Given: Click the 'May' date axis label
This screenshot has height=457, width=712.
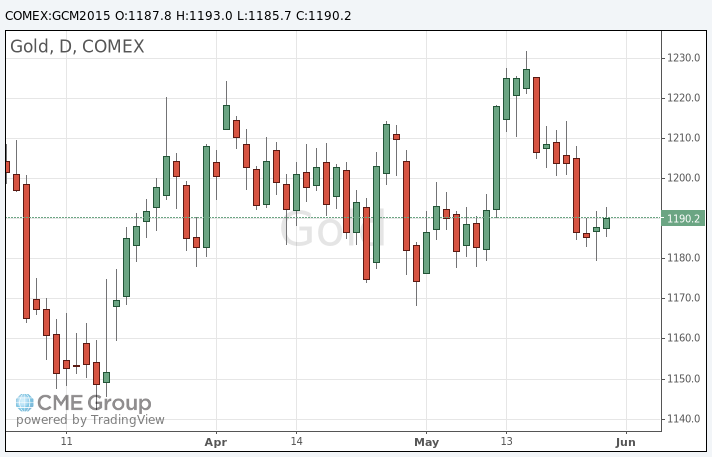Looking at the screenshot, I should coord(426,442).
